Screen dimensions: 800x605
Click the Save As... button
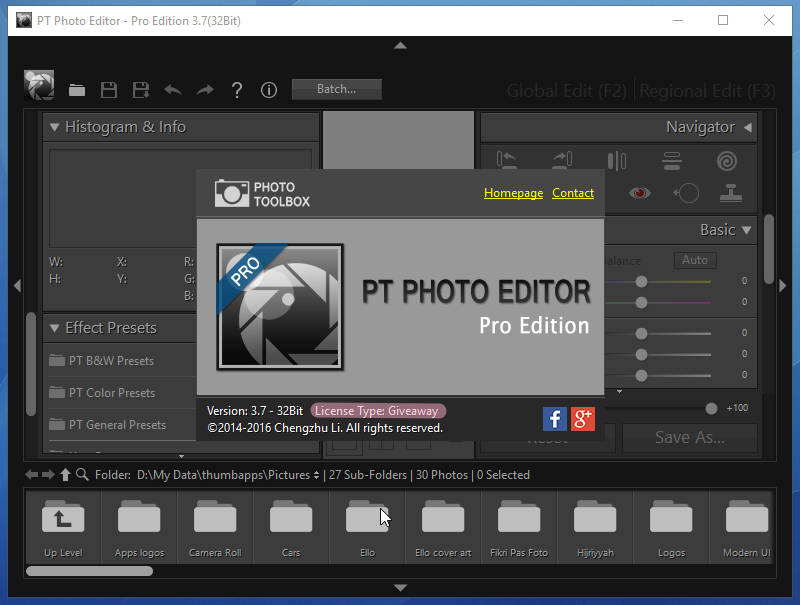click(x=690, y=437)
